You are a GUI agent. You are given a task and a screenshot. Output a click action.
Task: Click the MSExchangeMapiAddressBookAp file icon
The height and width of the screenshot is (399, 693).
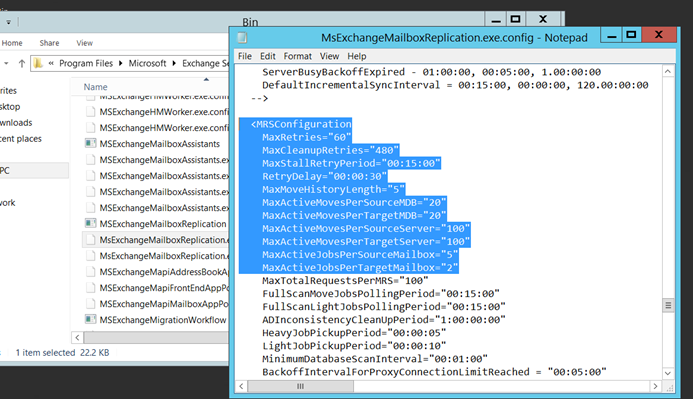coord(90,272)
